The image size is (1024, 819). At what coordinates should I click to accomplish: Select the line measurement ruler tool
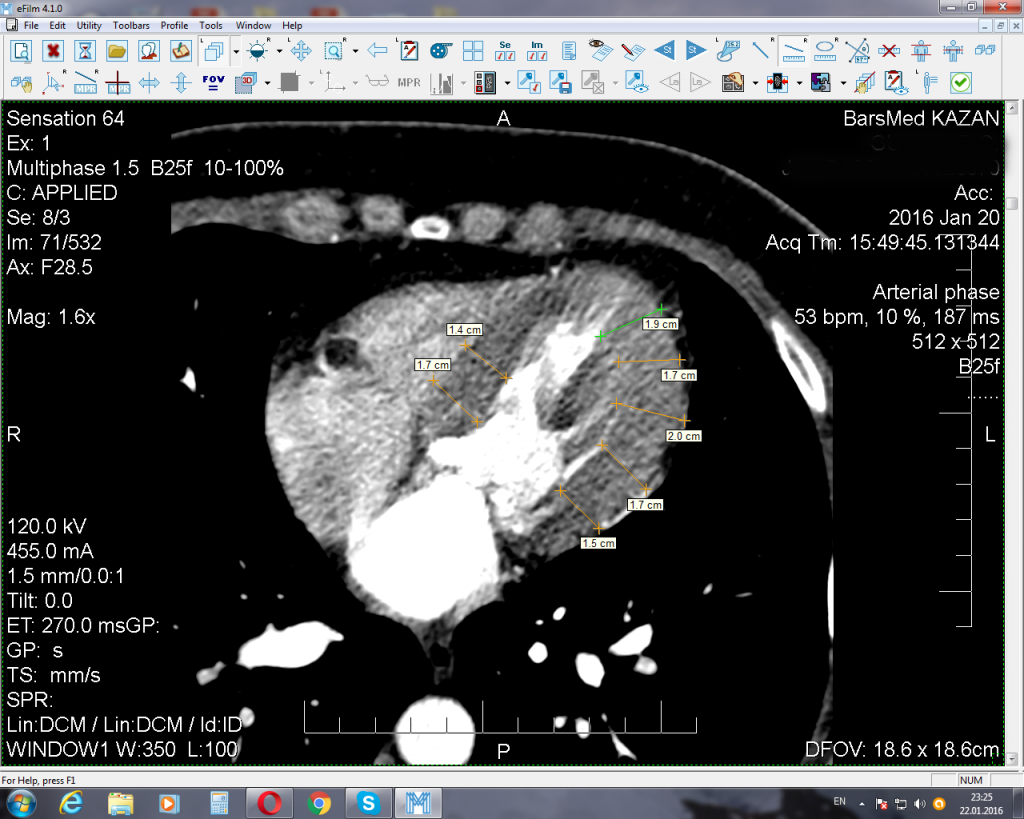[x=793, y=51]
